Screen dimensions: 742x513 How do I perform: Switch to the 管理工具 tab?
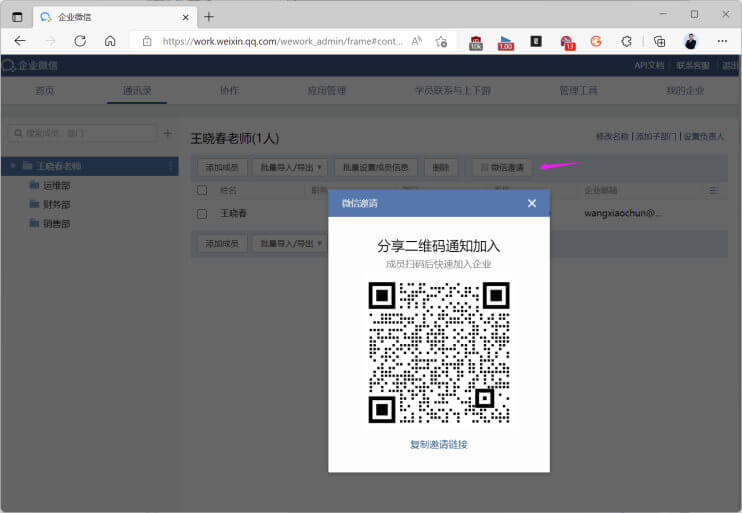(x=578, y=90)
